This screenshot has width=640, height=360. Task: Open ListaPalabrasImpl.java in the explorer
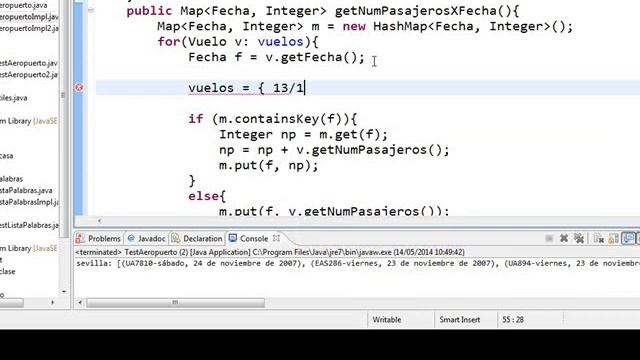(29, 202)
